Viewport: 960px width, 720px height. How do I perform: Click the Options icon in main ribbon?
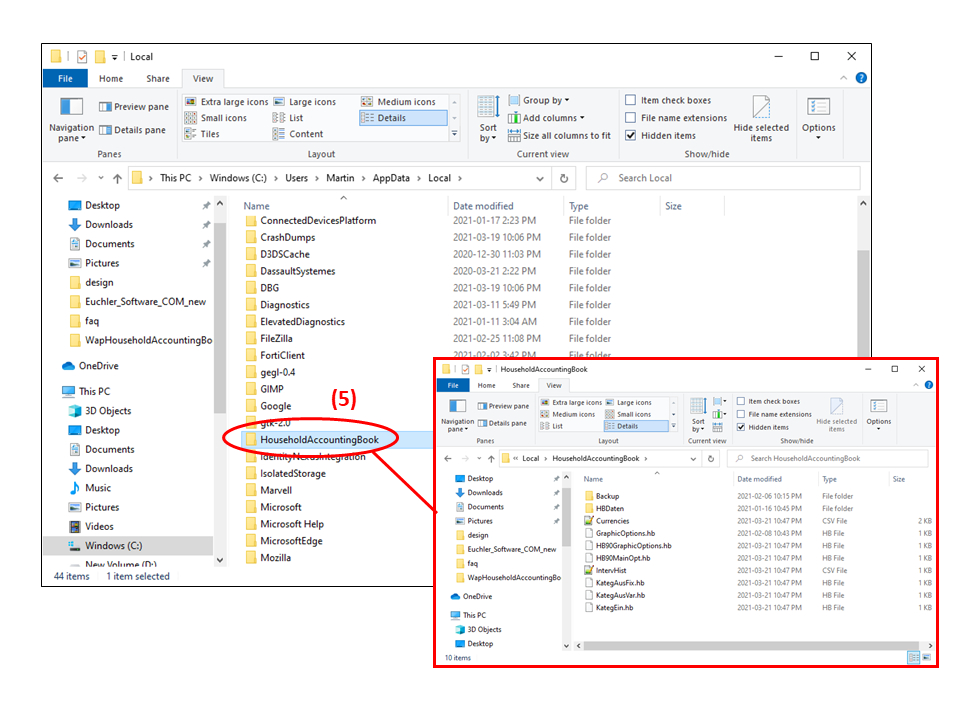coord(818,108)
